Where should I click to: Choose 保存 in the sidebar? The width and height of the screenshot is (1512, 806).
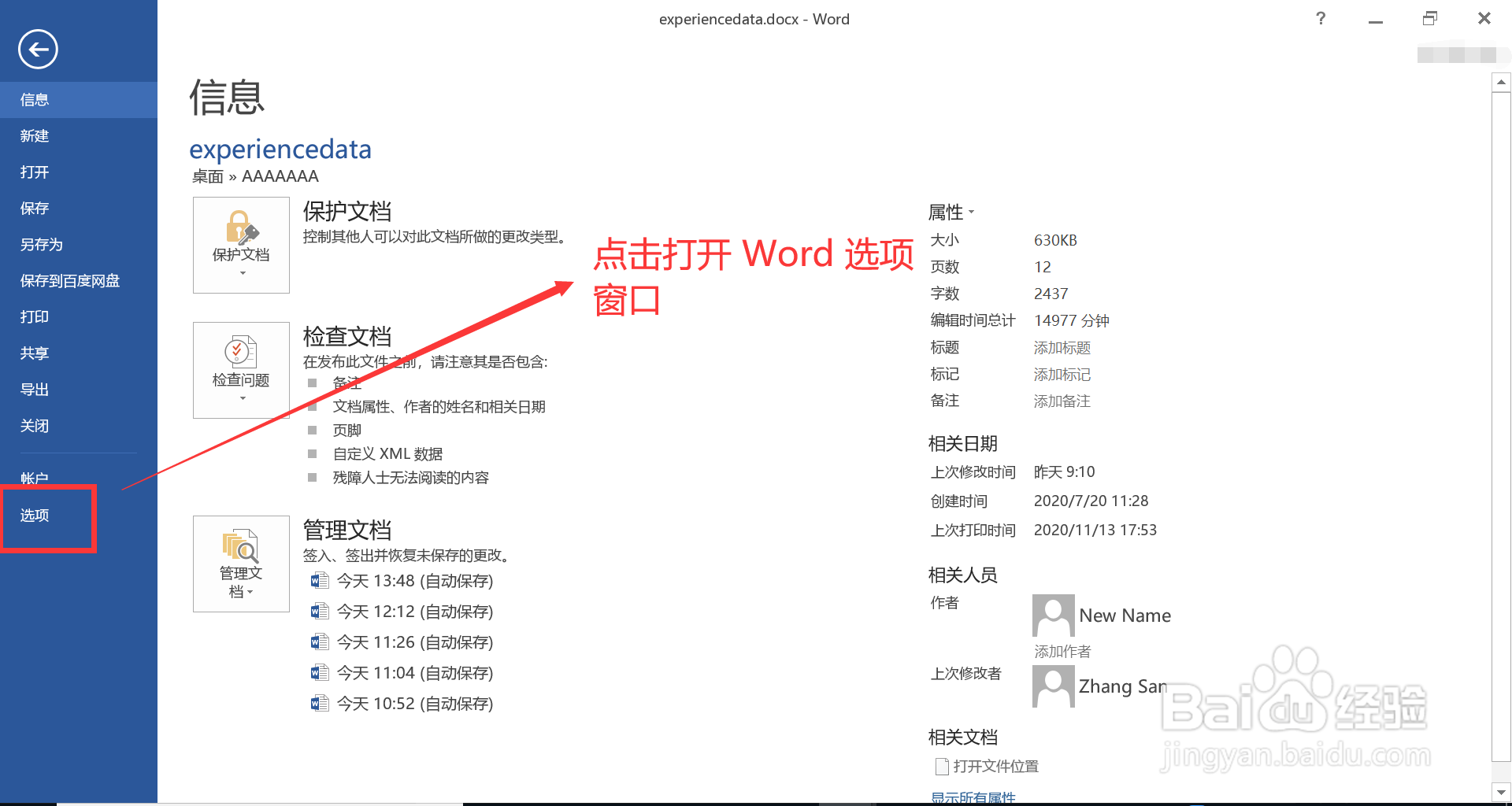tap(79, 209)
